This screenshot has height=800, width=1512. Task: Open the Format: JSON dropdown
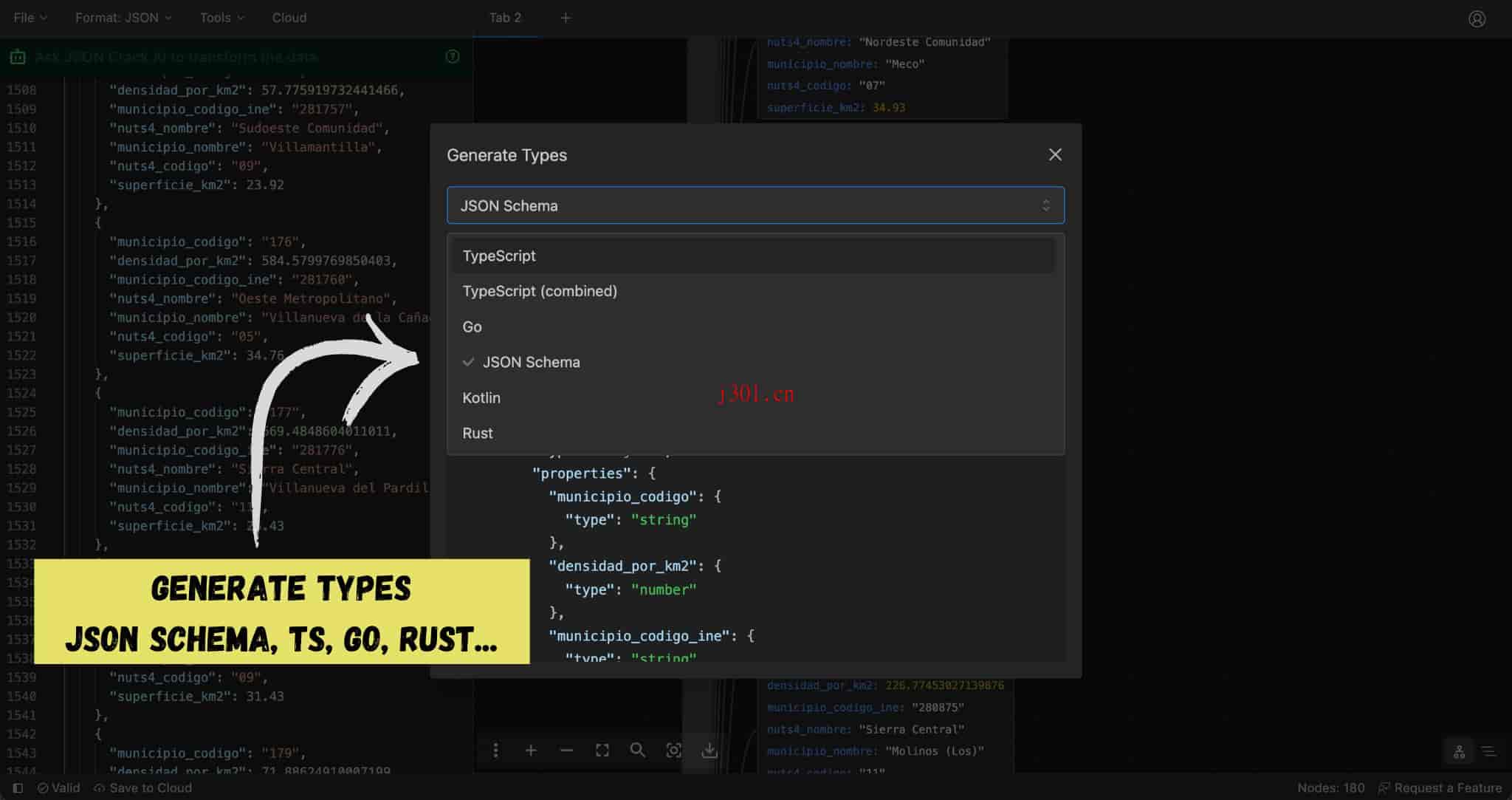(x=123, y=18)
